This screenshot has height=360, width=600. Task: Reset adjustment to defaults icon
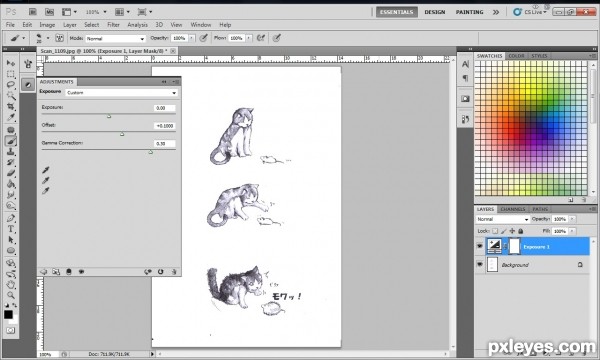click(x=161, y=272)
